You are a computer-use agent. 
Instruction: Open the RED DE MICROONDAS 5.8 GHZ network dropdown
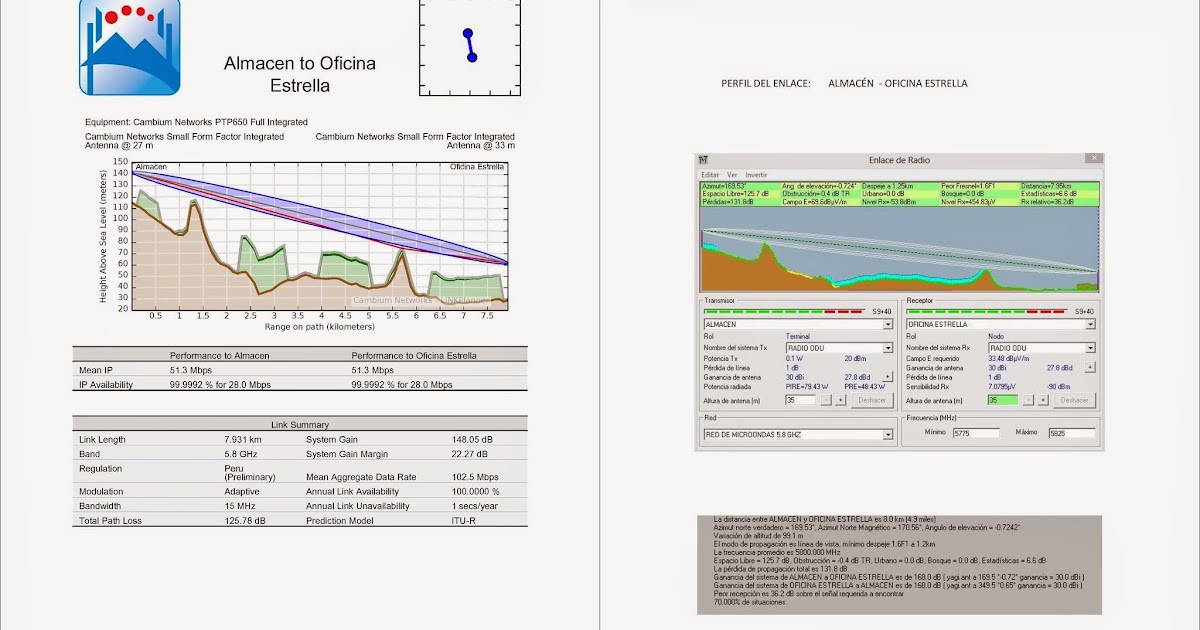(887, 435)
